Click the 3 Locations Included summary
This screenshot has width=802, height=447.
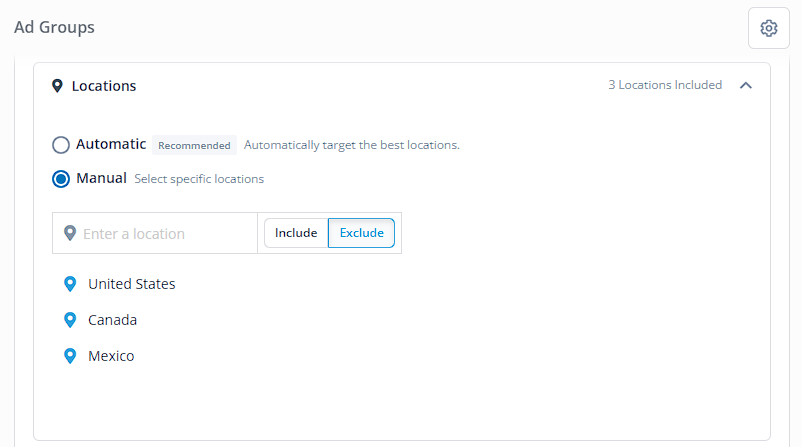(x=665, y=85)
